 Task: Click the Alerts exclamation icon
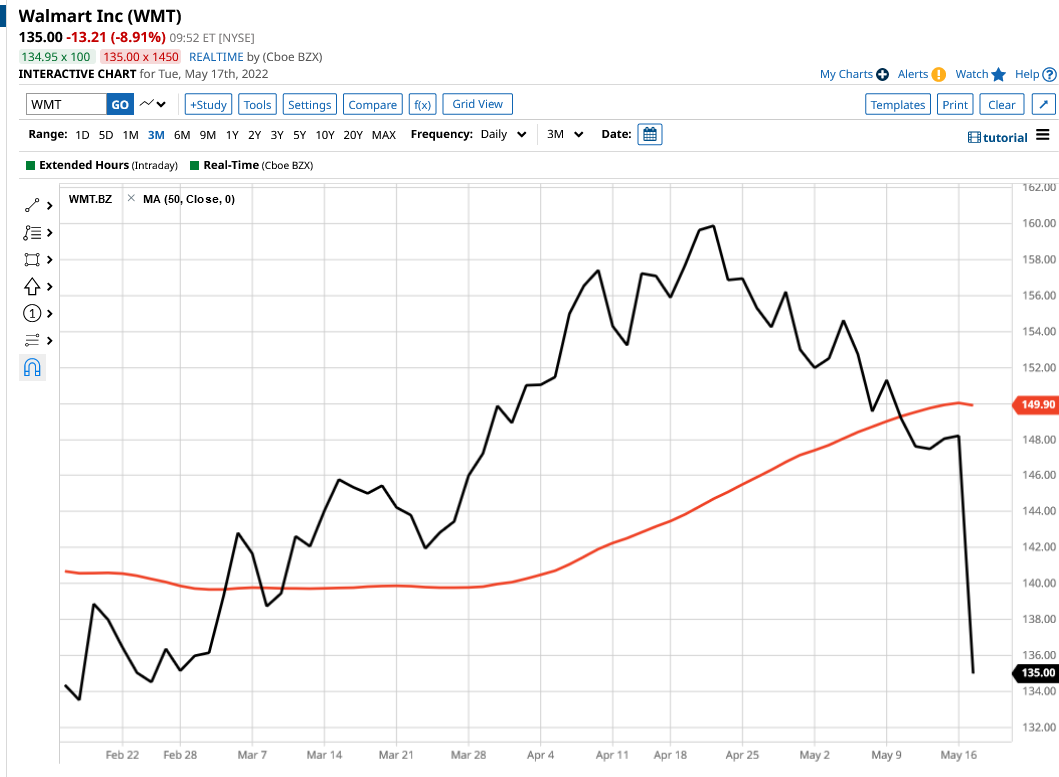pos(939,74)
